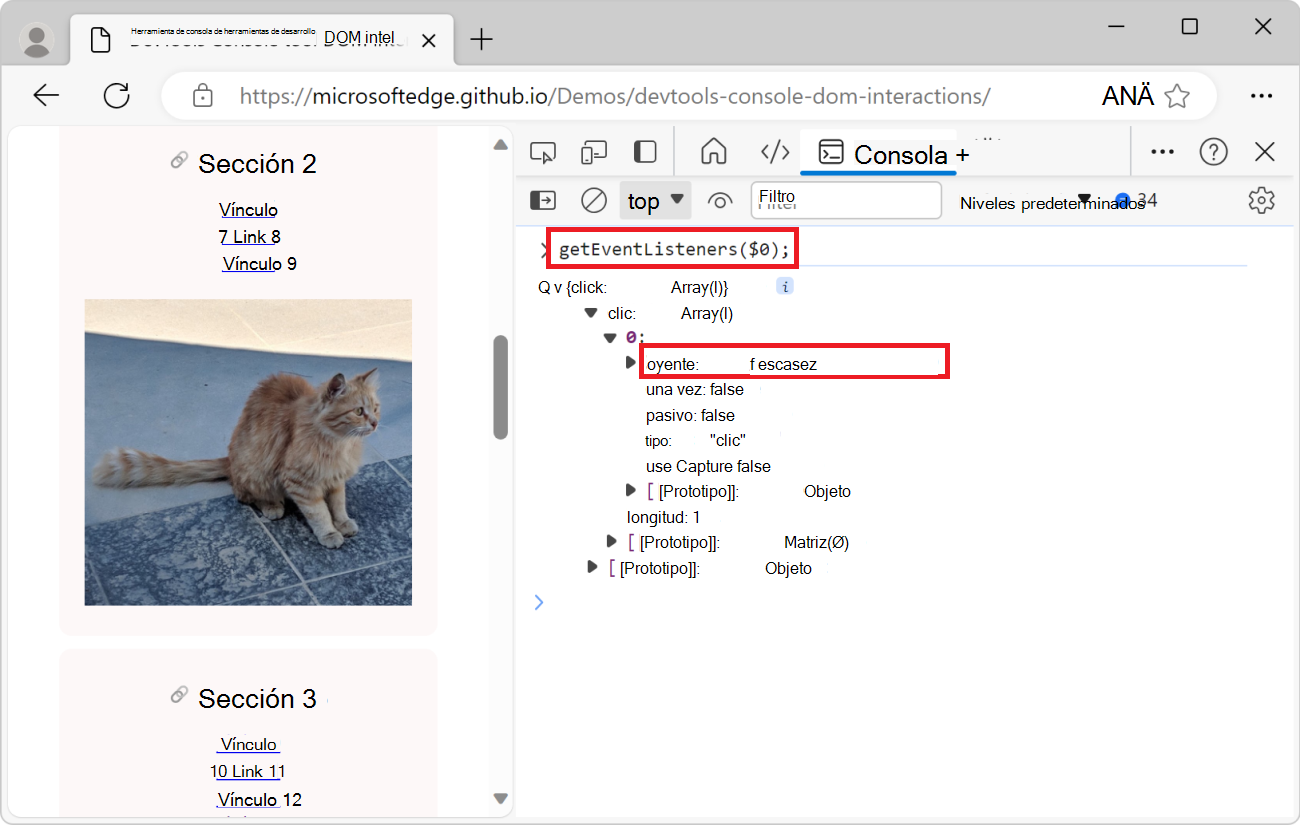Open the top frame context dropdown

coord(655,200)
